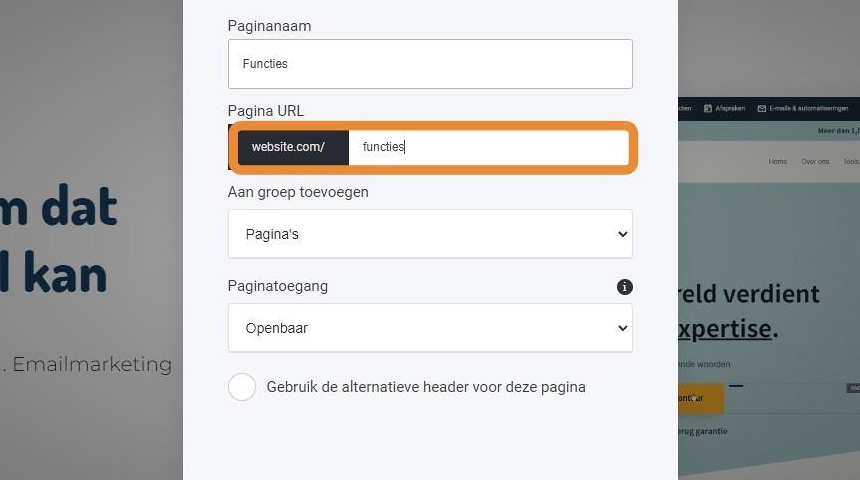
Task: Click the Home nav link
Action: pos(777,161)
